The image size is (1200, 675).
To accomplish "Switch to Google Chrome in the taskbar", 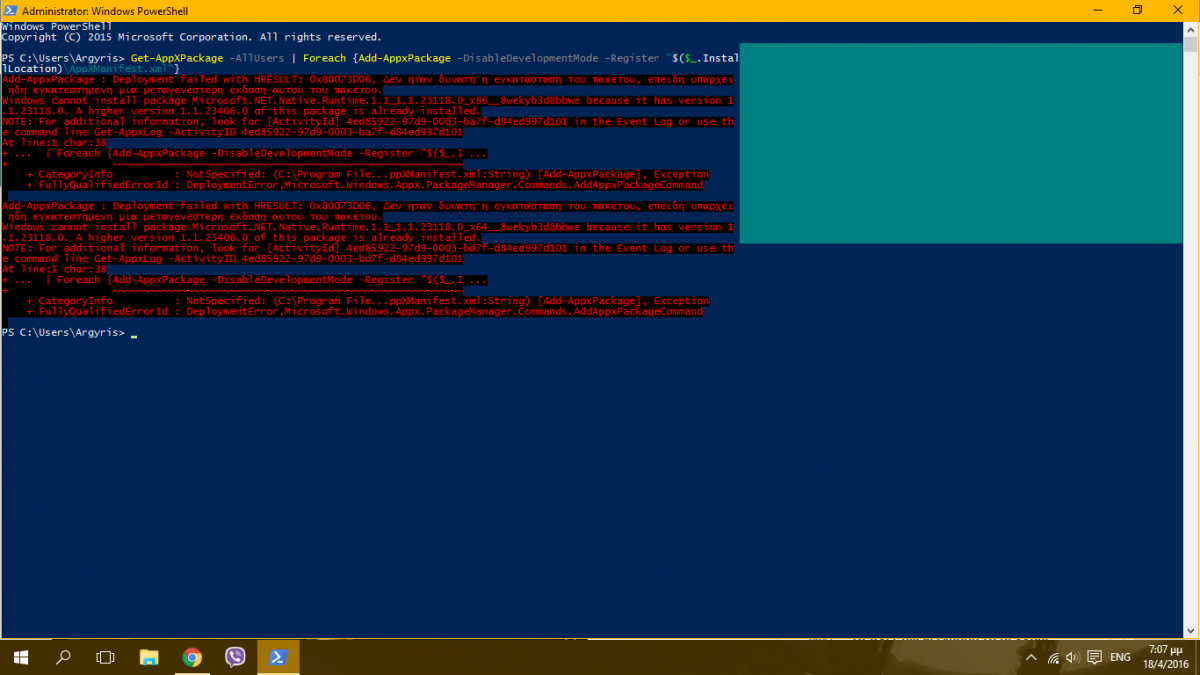I will (x=192, y=657).
